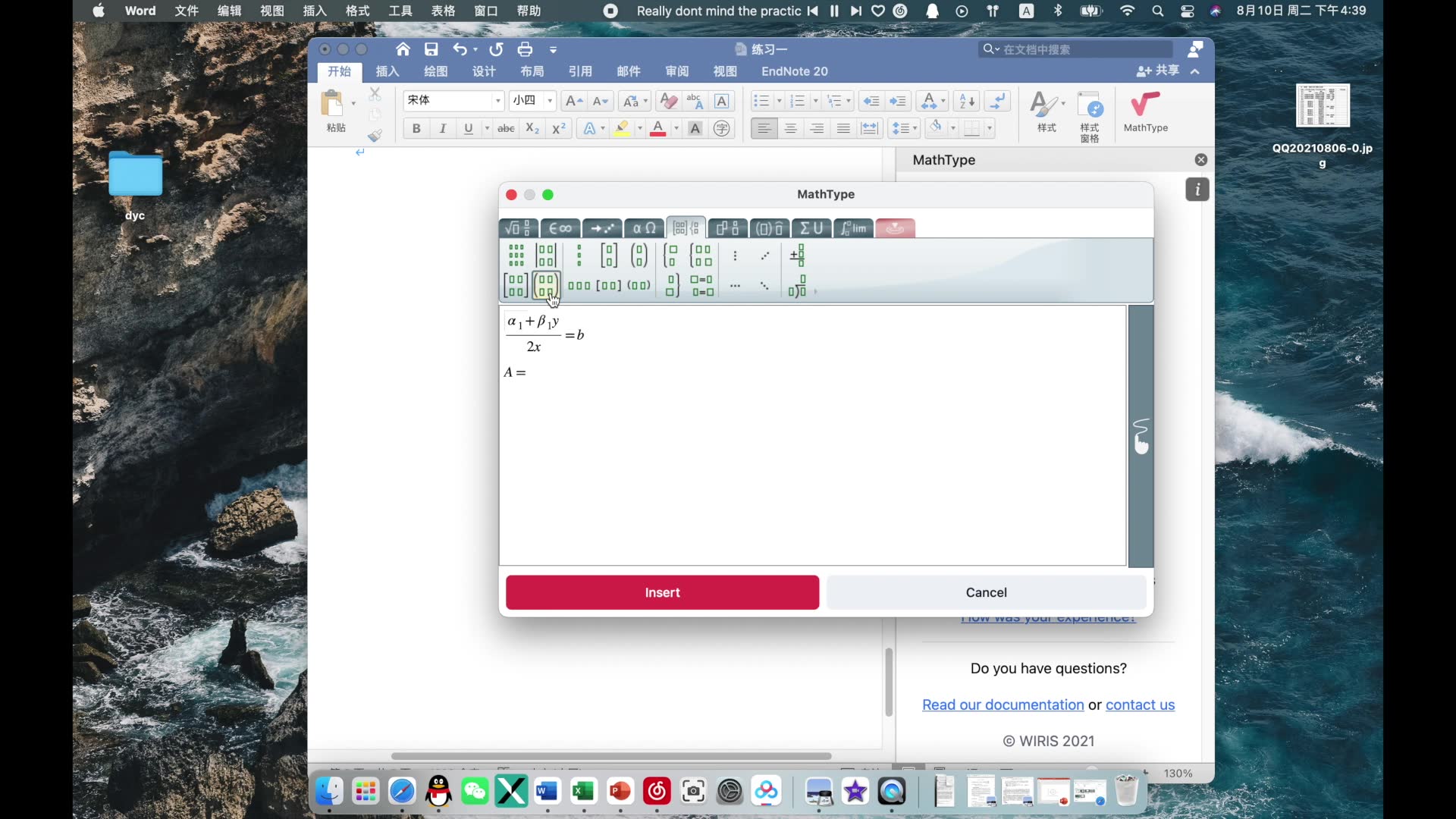Select the red font color swatch
Screen dimensions: 1456x819
pyautogui.click(x=658, y=128)
